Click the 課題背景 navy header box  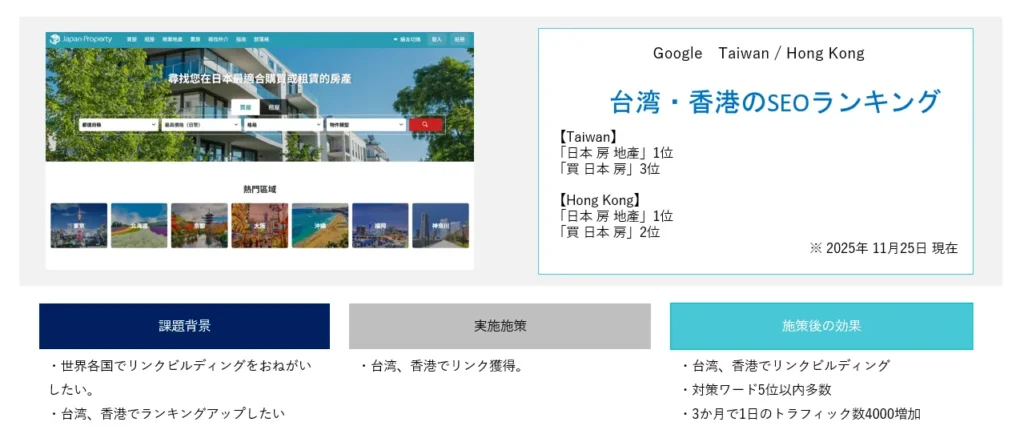184,326
